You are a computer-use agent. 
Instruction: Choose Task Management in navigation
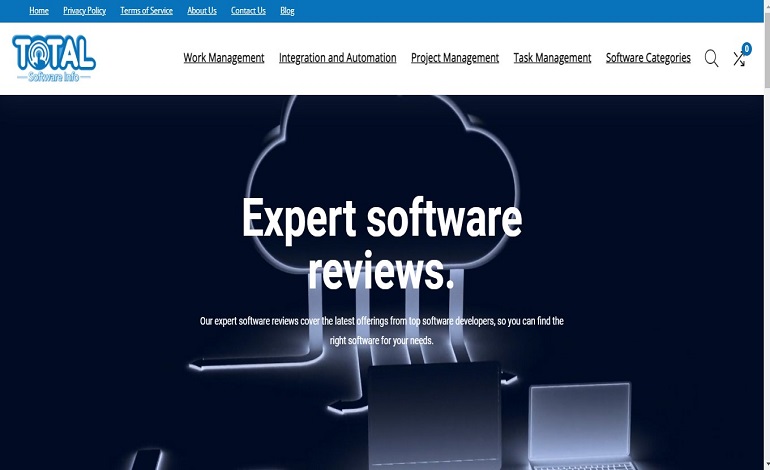click(552, 58)
